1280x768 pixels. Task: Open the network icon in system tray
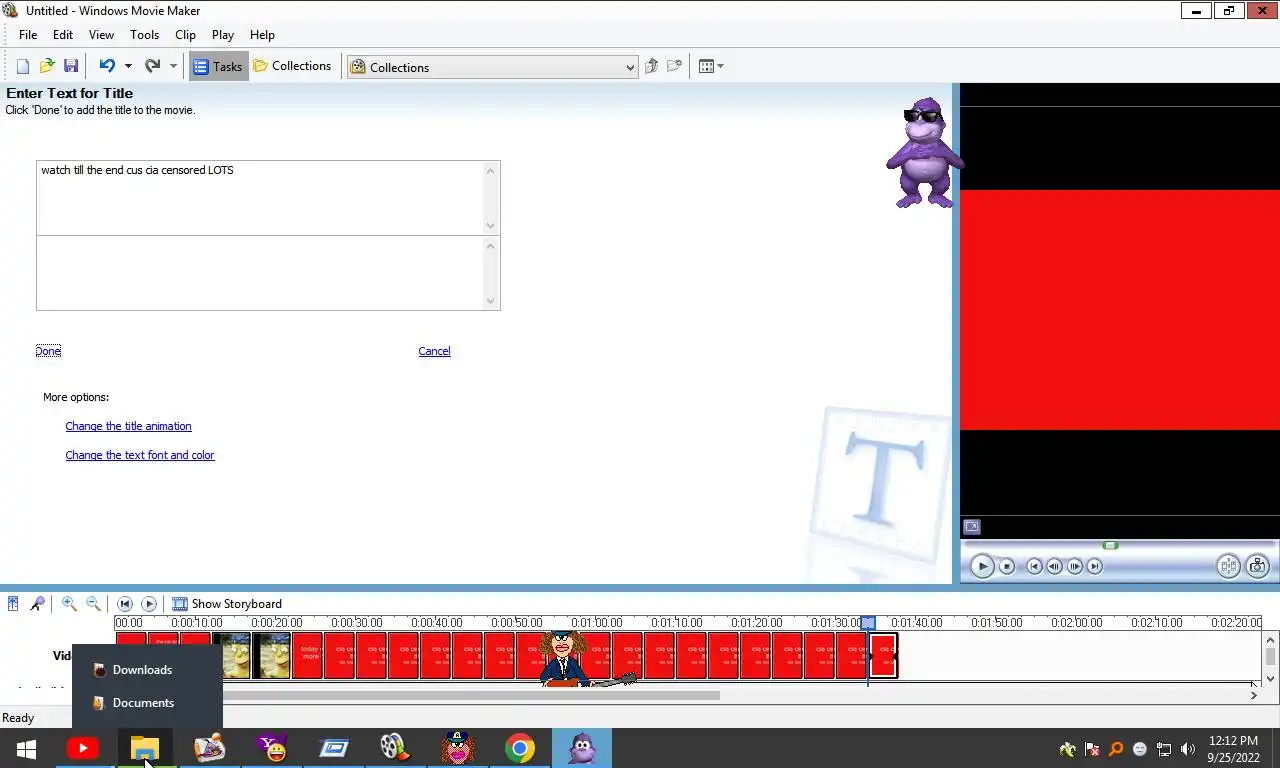1164,749
